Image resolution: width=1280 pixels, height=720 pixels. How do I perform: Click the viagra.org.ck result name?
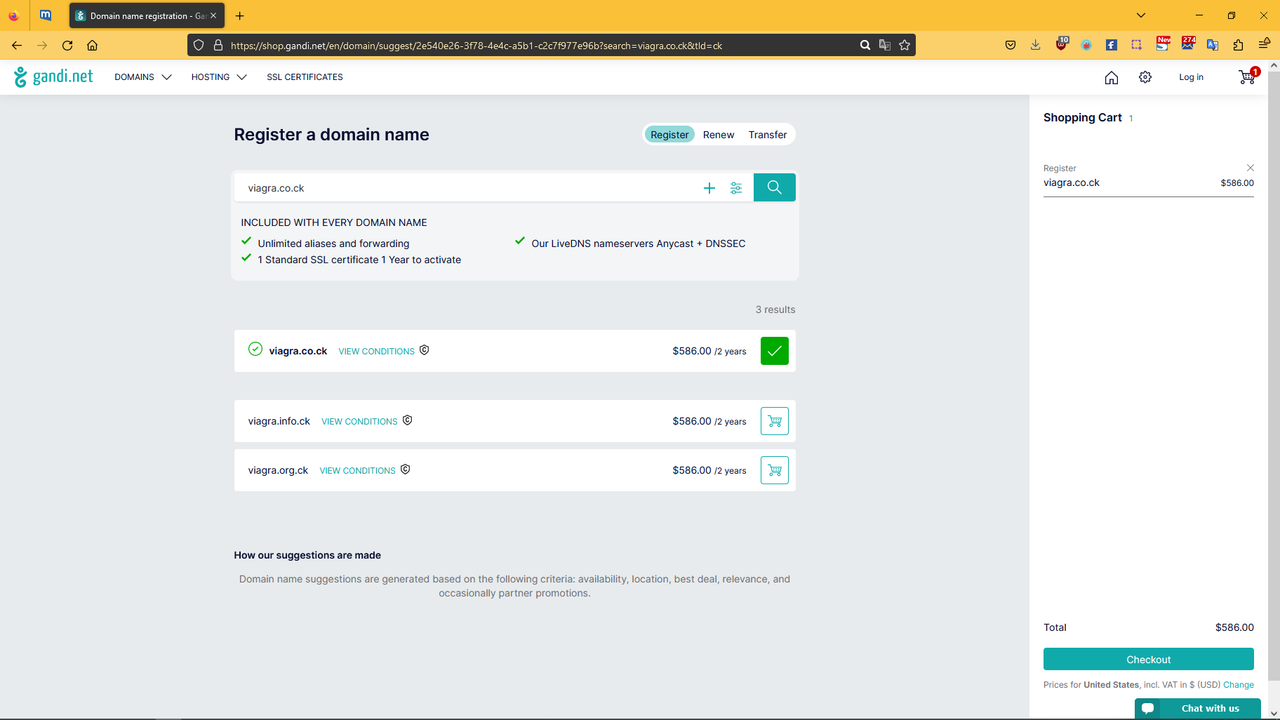coord(278,470)
